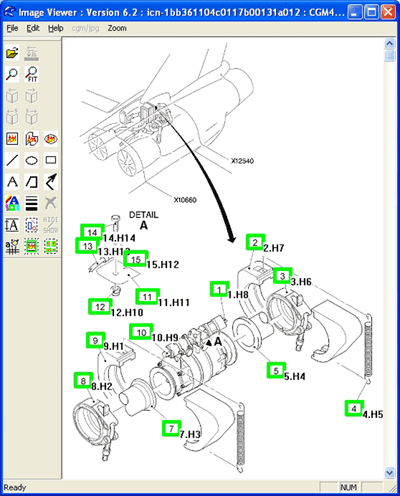Select the ellipse drawing tool

click(32, 160)
